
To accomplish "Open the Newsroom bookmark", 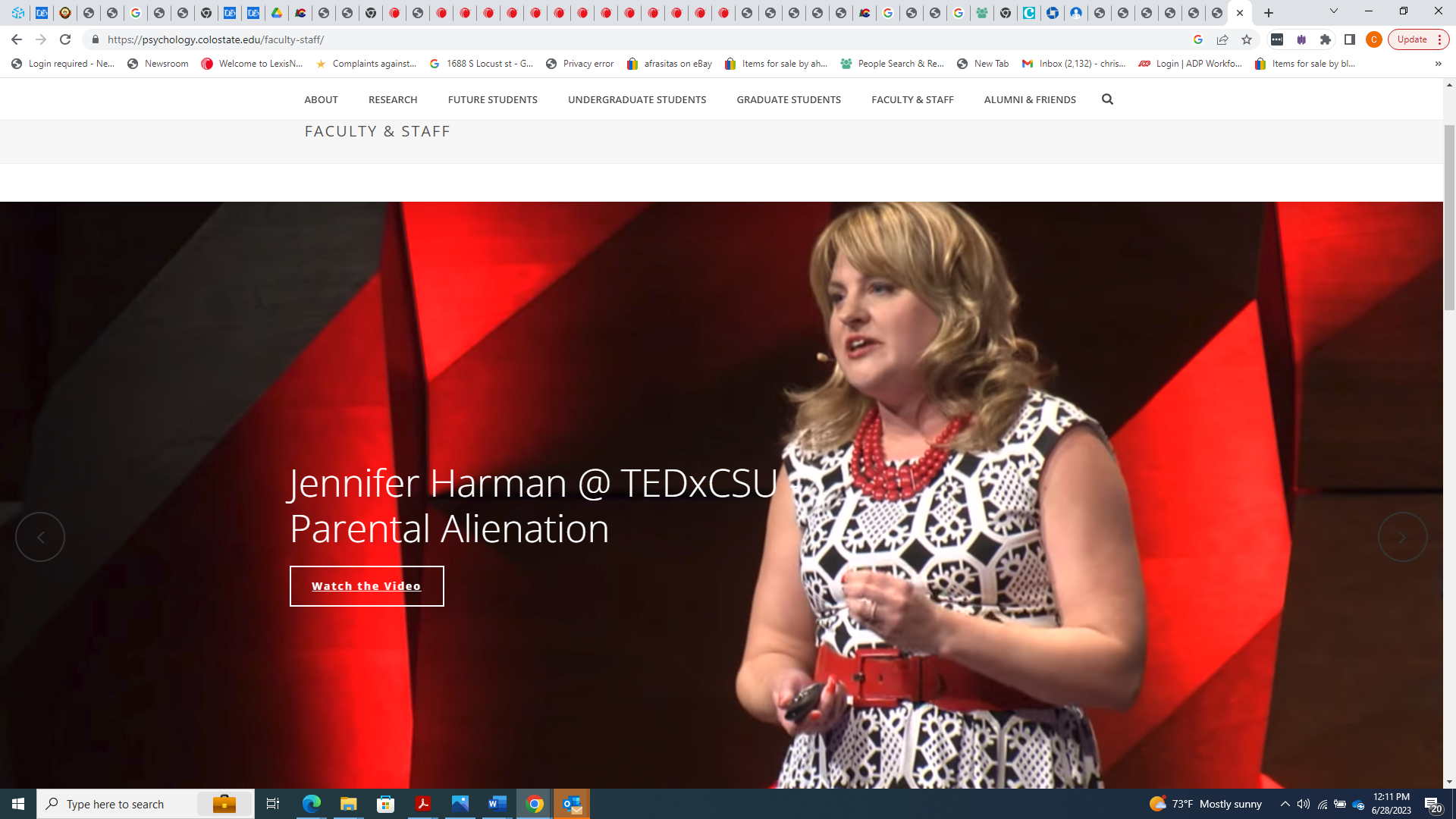I will tap(158, 64).
